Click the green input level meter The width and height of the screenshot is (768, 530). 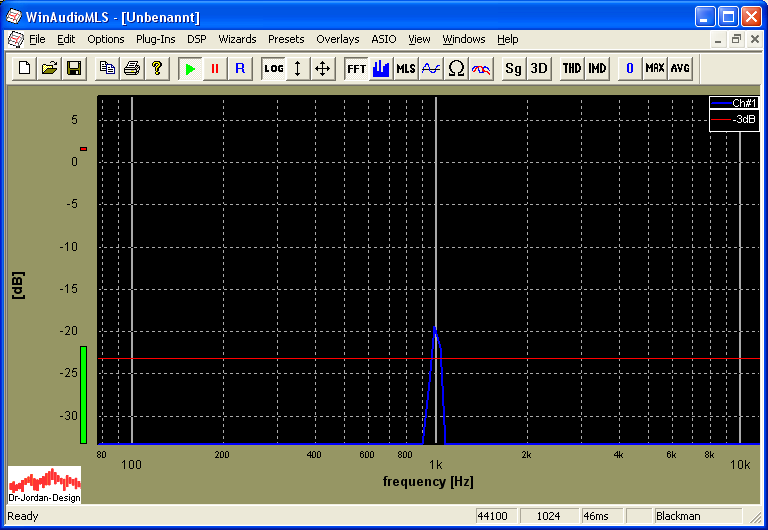click(83, 394)
